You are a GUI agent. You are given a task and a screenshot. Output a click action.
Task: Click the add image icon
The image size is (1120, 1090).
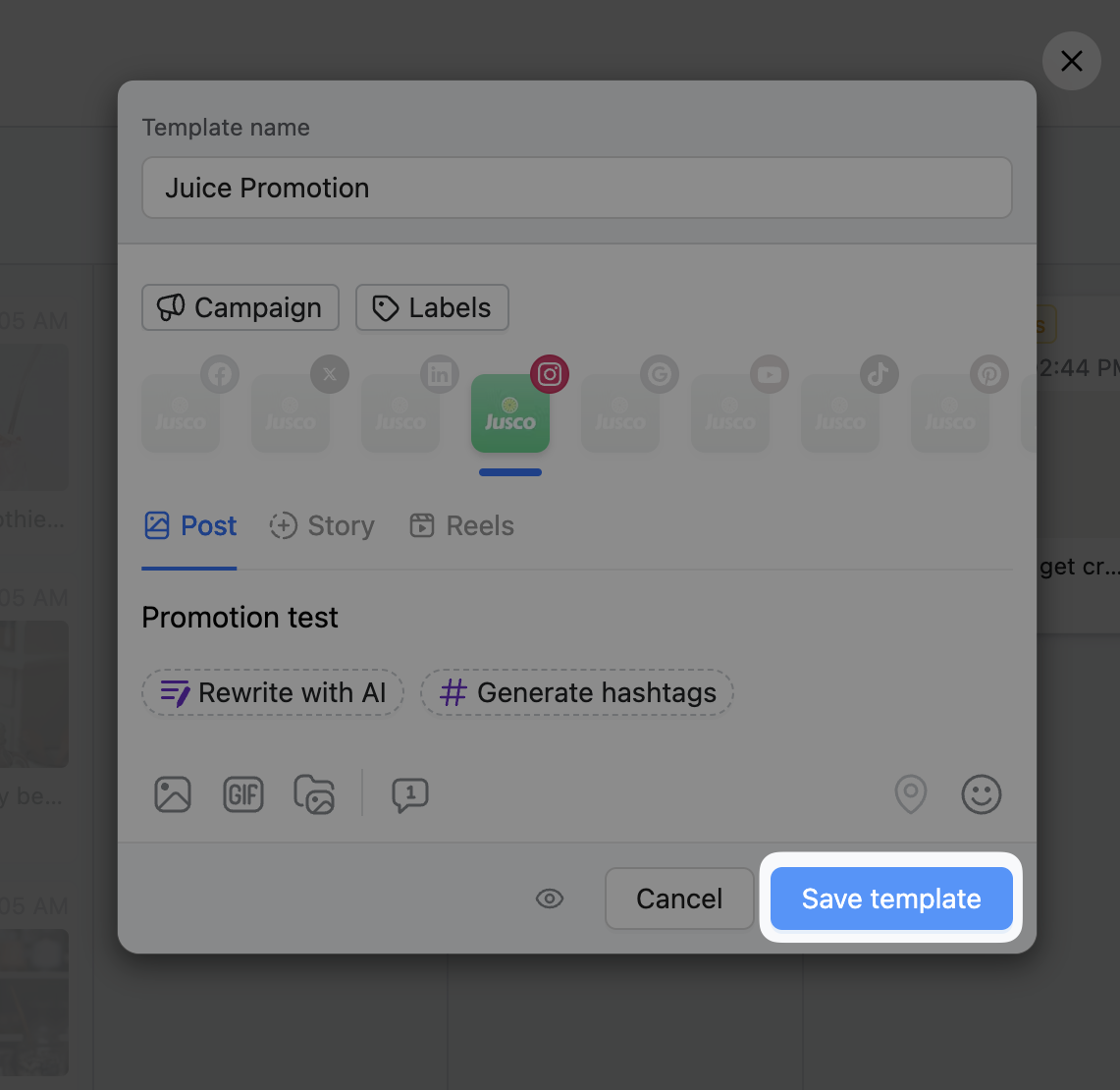tap(173, 794)
